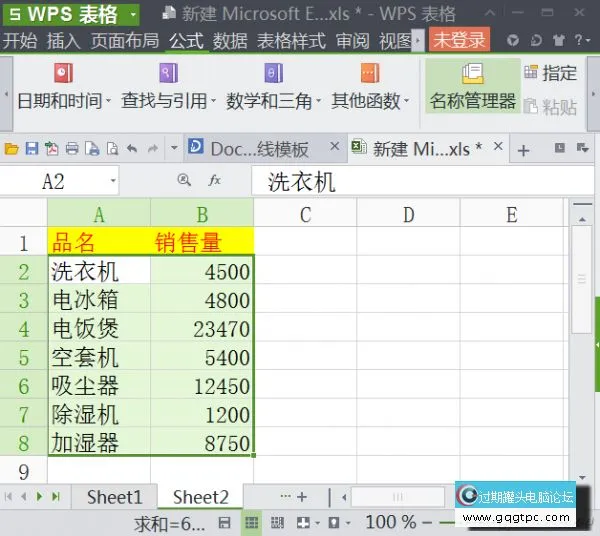Open the 日期和时间 dropdown arrow
Screen dimensions: 600x536
pyautogui.click(x=109, y=101)
